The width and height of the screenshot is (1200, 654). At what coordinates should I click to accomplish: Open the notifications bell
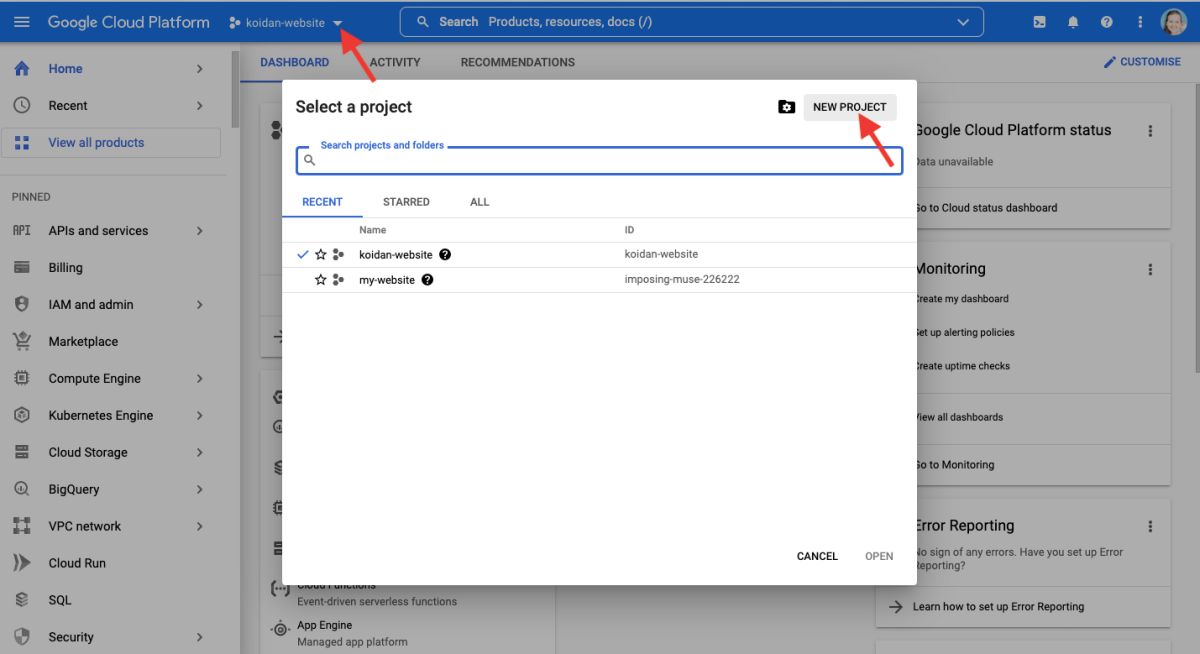(x=1073, y=22)
